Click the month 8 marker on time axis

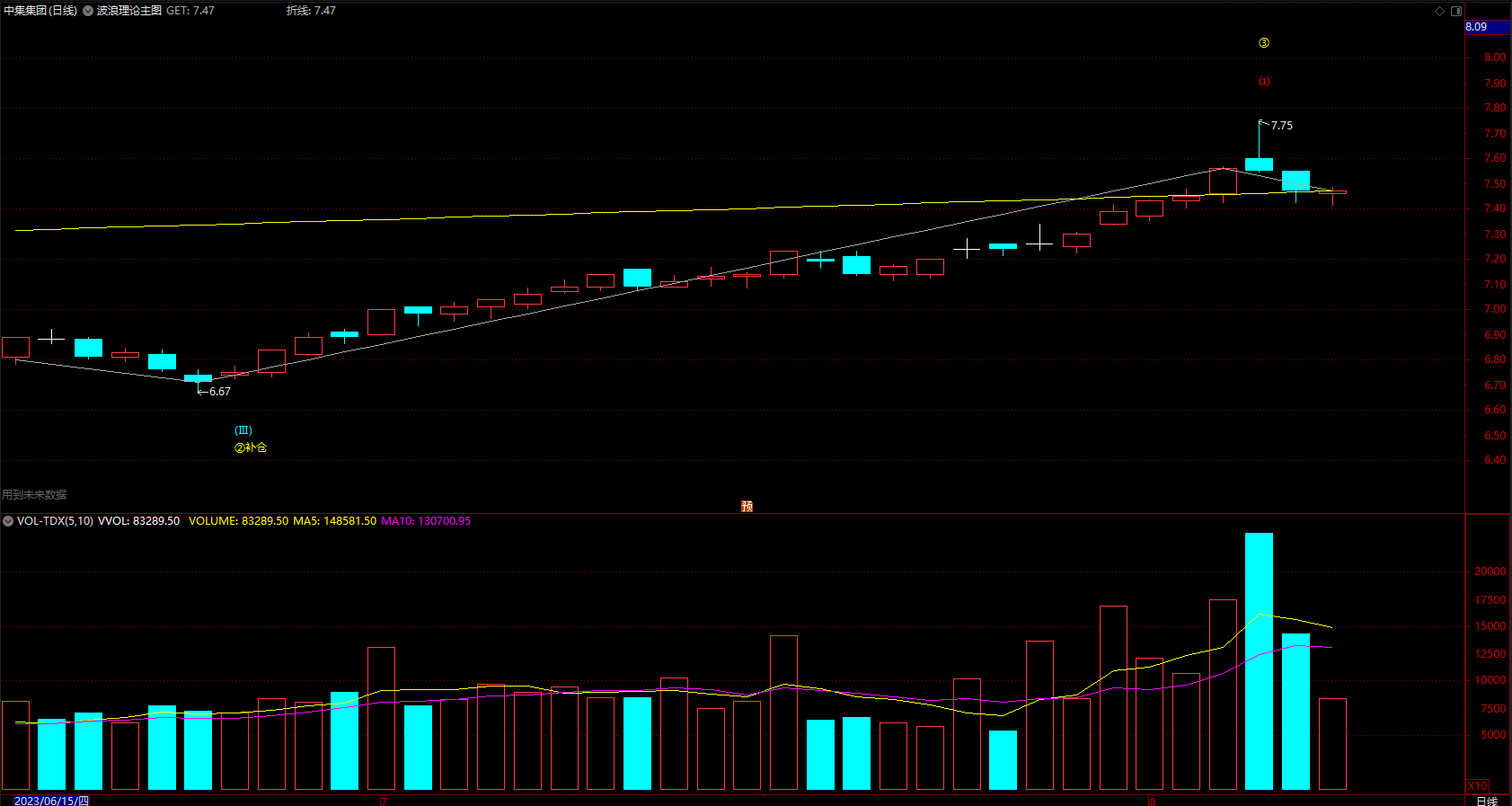click(1152, 801)
